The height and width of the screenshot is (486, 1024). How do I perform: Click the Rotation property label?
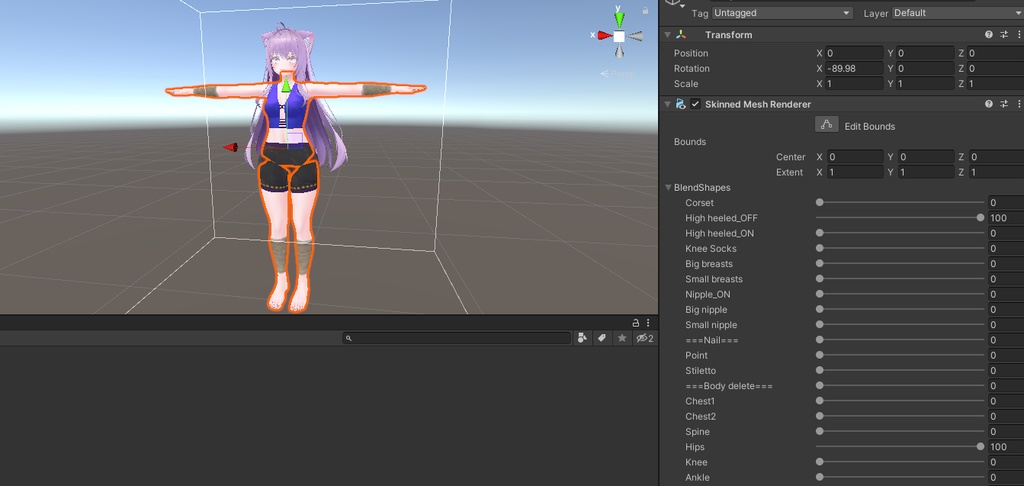pyautogui.click(x=692, y=68)
